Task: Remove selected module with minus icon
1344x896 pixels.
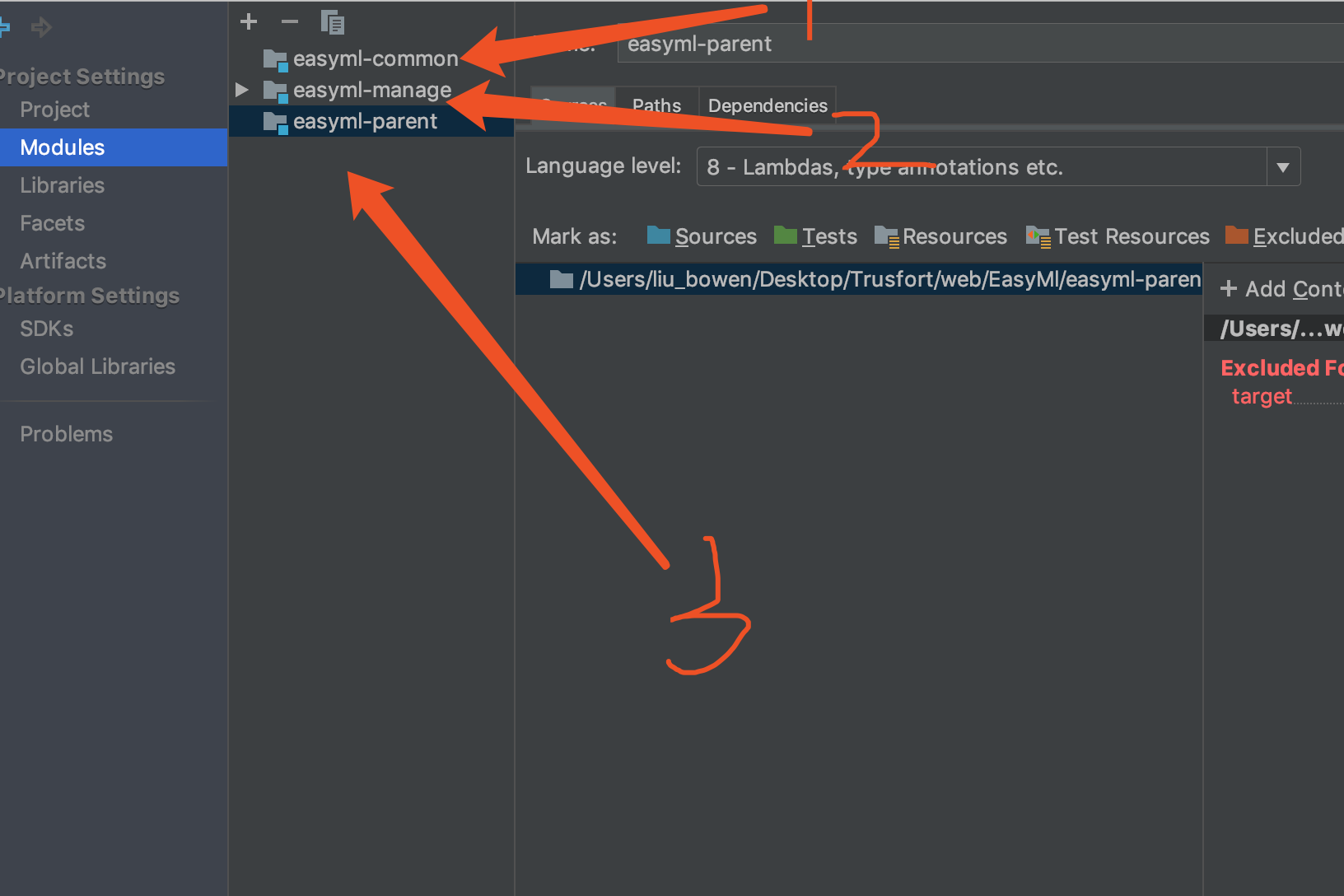Action: (289, 21)
